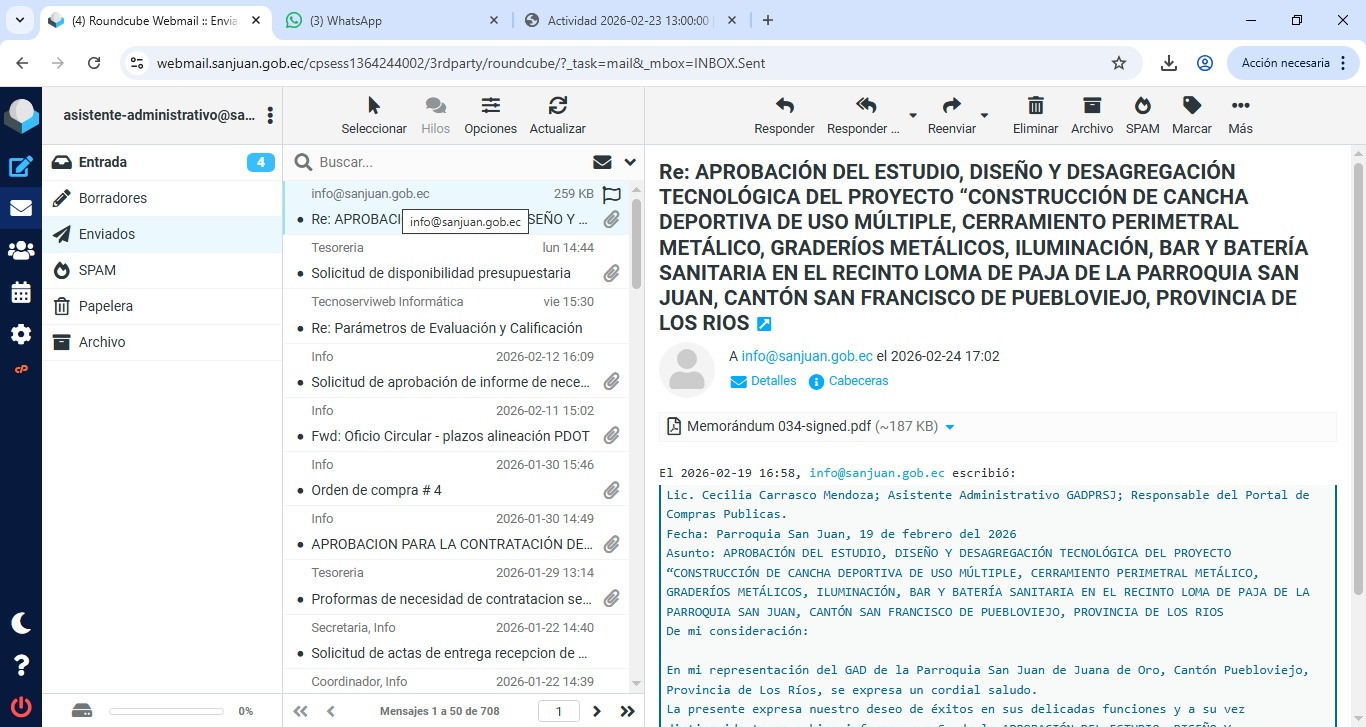
Task: Open the Contacts icon in sidebar
Action: (x=21, y=250)
